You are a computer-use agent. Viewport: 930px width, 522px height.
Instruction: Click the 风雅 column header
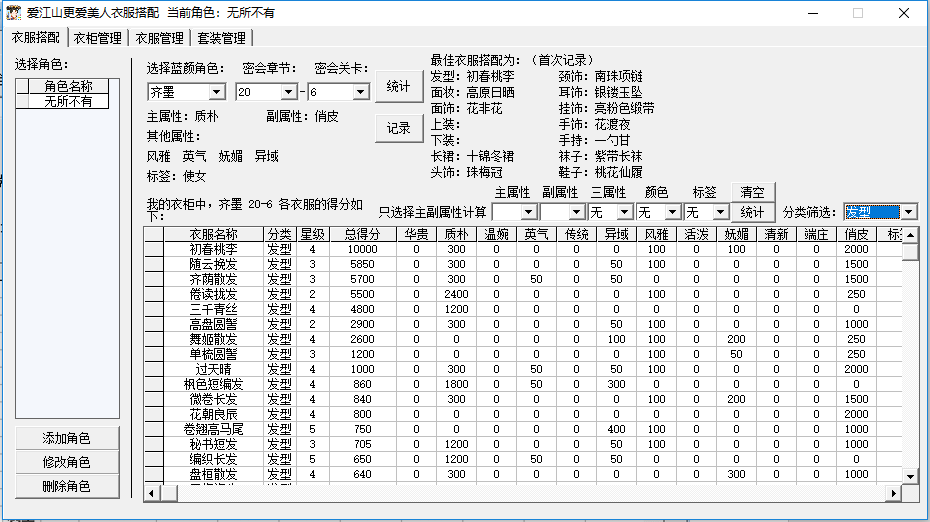(x=656, y=234)
